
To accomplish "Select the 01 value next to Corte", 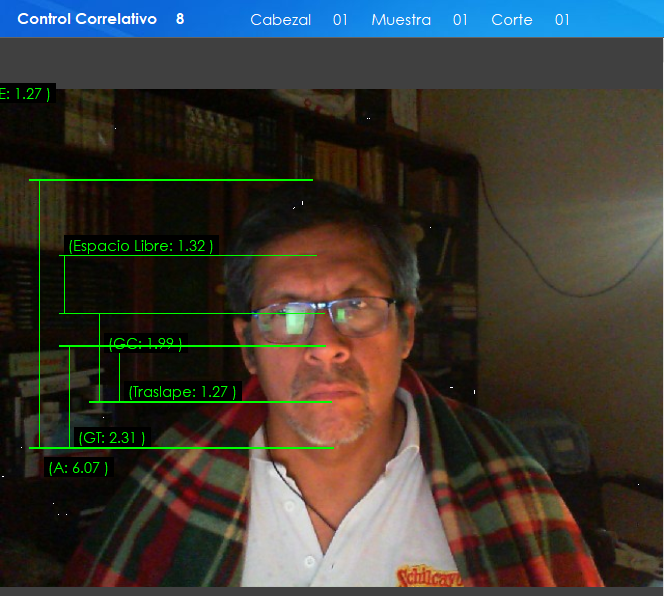I will click(562, 20).
